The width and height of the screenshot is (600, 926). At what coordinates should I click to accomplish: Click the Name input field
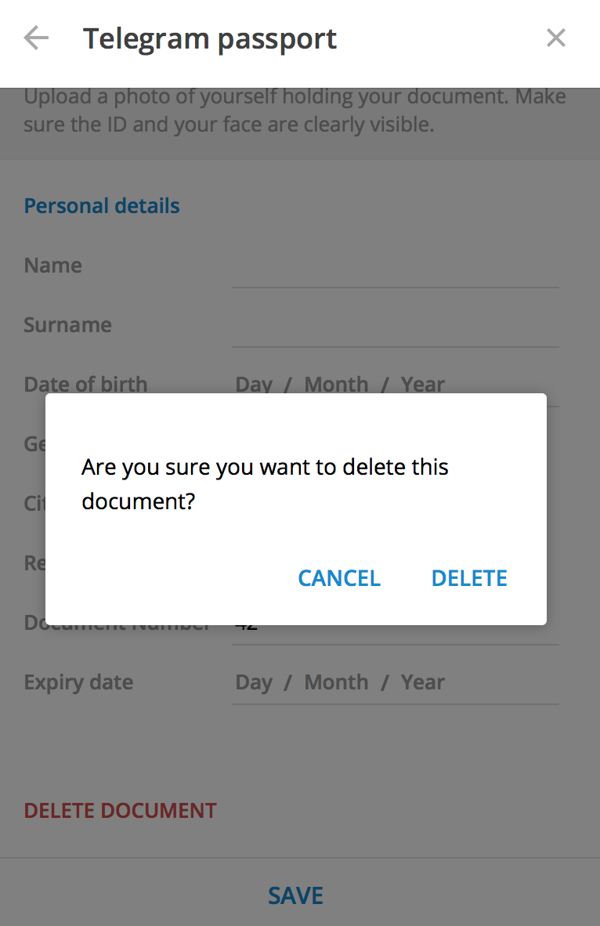pyautogui.click(x=395, y=267)
